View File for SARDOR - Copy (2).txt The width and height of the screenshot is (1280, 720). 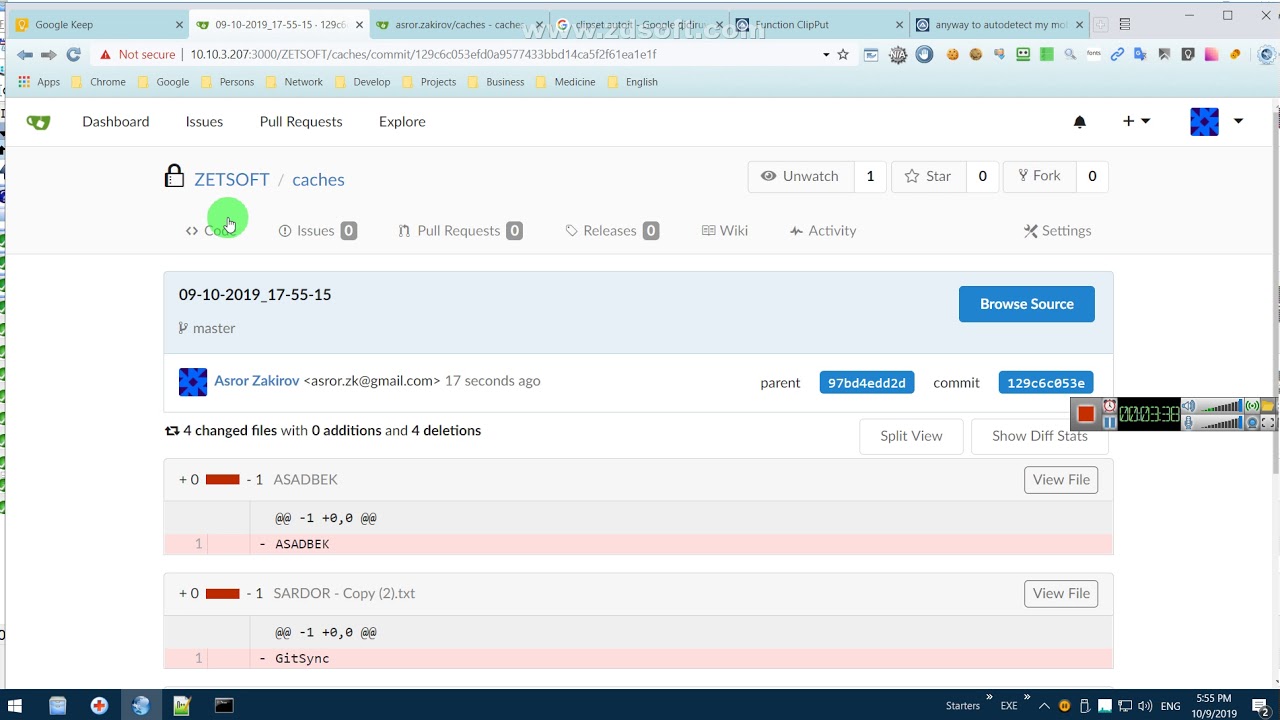1061,594
